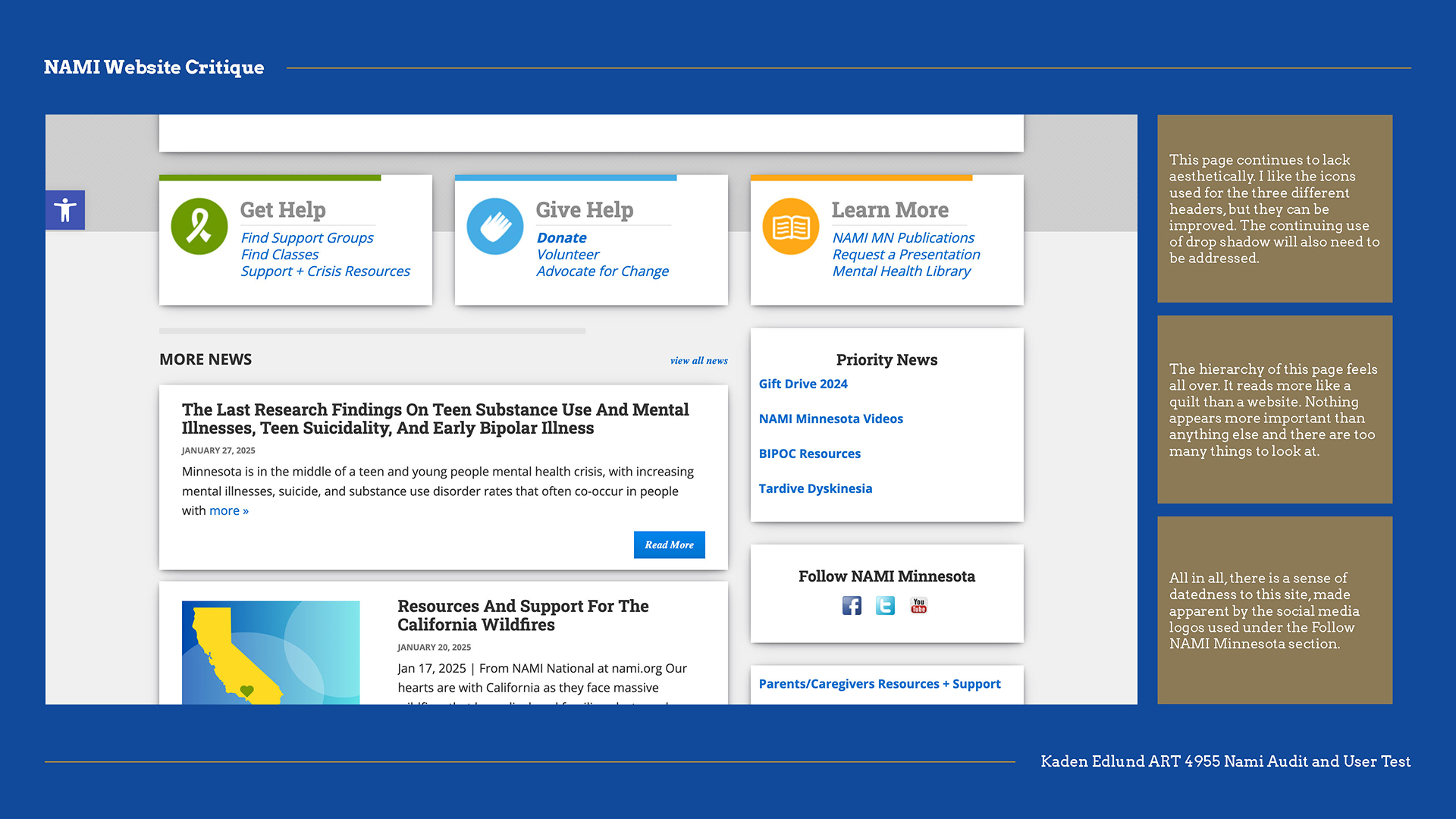This screenshot has height=819, width=1456.
Task: Click the NAMI Website Critique slide title
Action: click(154, 67)
